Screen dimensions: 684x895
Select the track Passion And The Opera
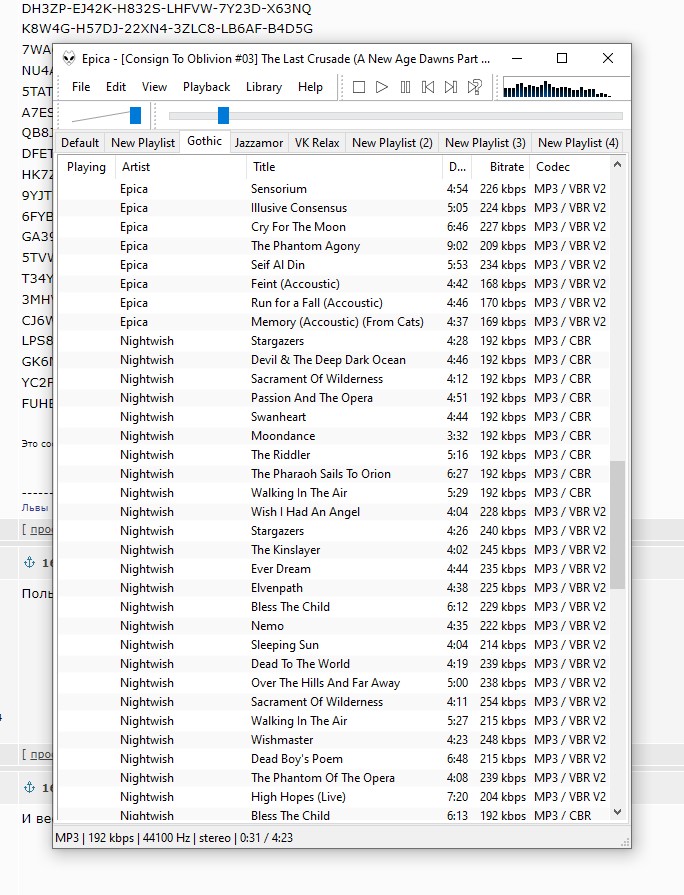coord(334,398)
